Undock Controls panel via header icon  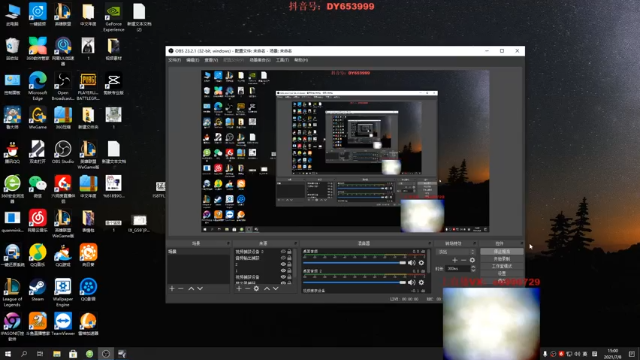(x=521, y=243)
